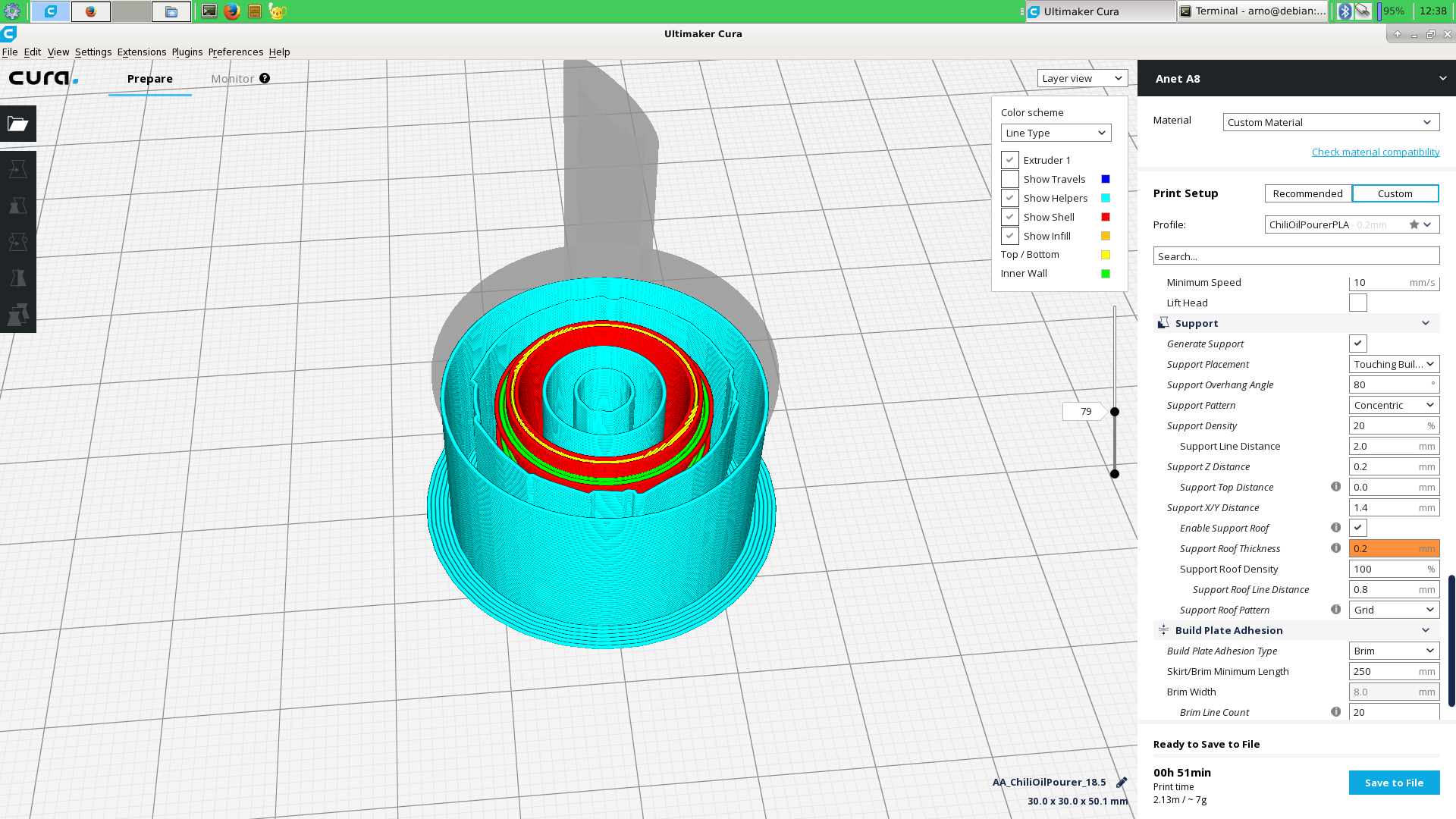Open the Edit menu
The image size is (1456, 819).
(x=33, y=52)
